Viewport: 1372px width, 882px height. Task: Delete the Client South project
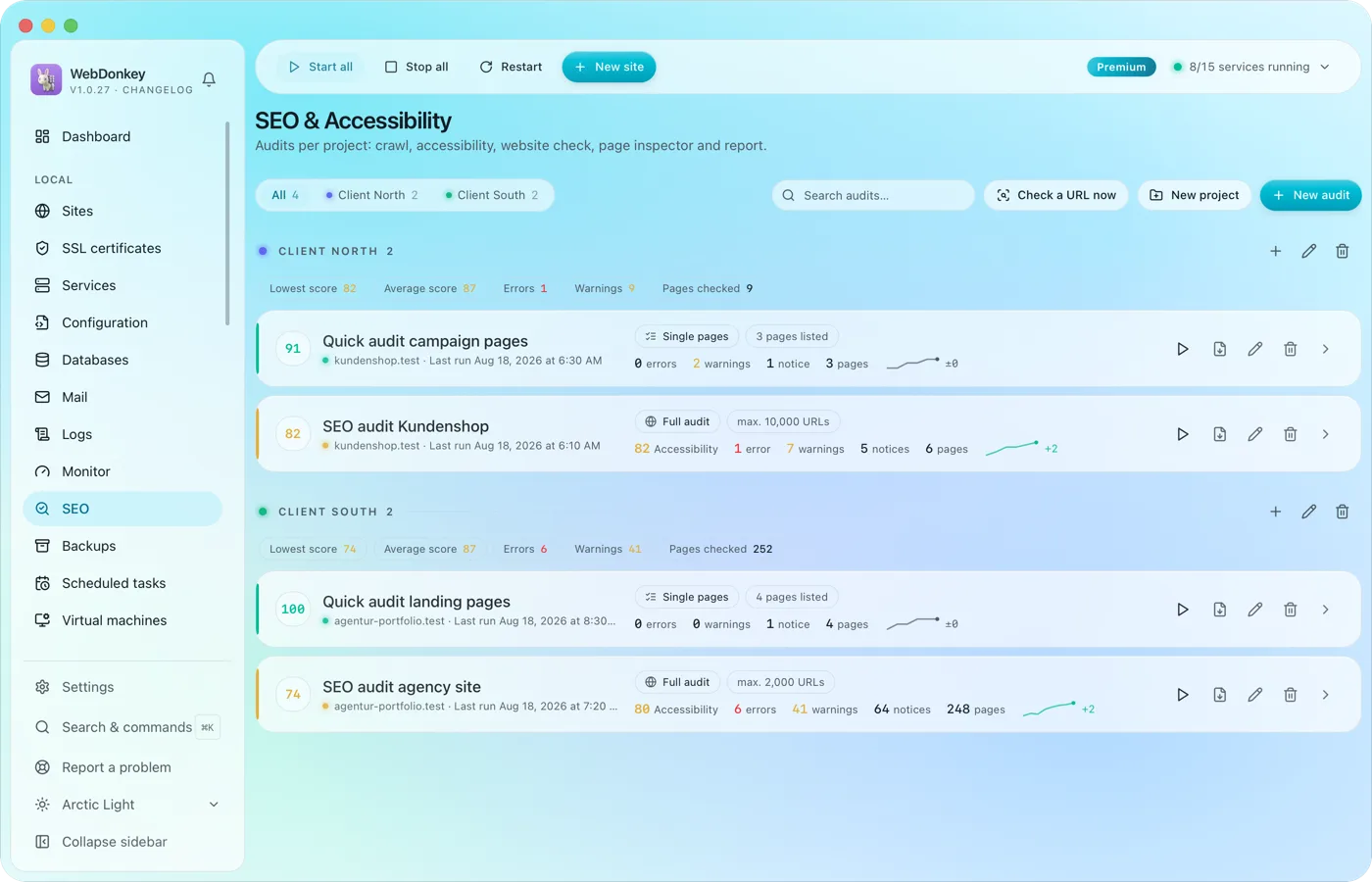1343,512
